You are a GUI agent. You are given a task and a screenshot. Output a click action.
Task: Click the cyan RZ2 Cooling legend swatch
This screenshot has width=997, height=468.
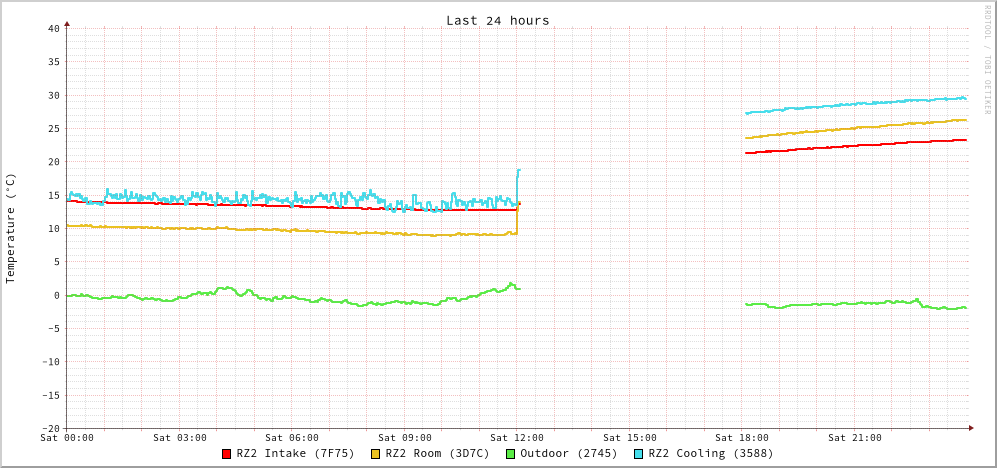click(639, 454)
